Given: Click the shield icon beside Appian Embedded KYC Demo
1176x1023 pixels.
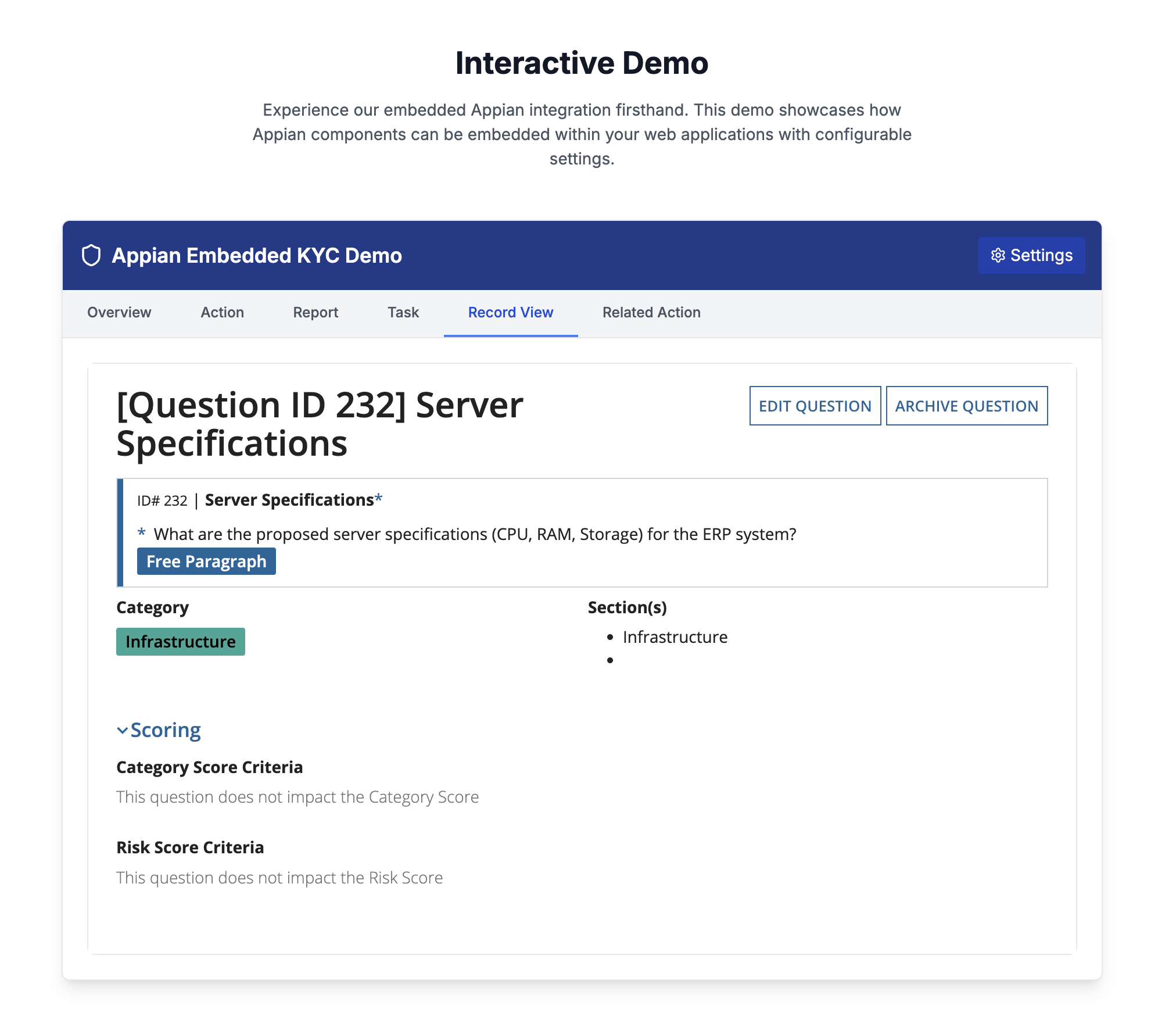Looking at the screenshot, I should tap(91, 255).
